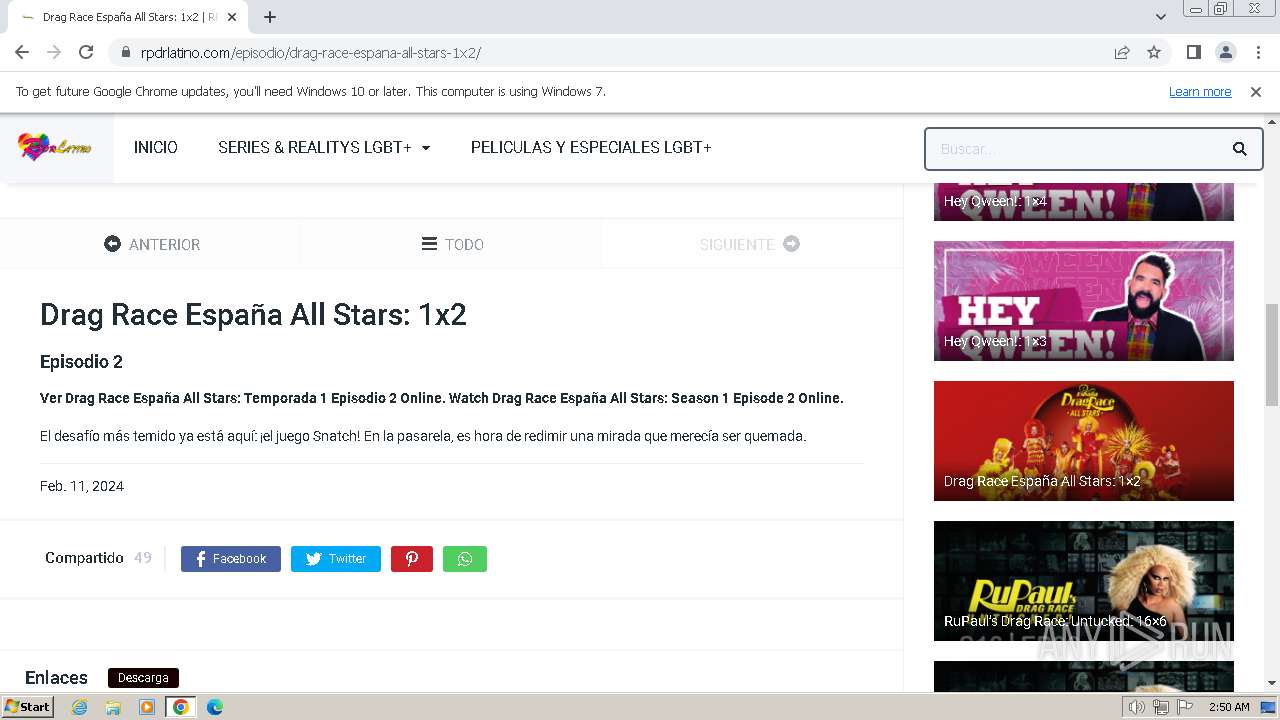
Task: Dismiss the Chrome update notification bar
Action: pos(1256,91)
